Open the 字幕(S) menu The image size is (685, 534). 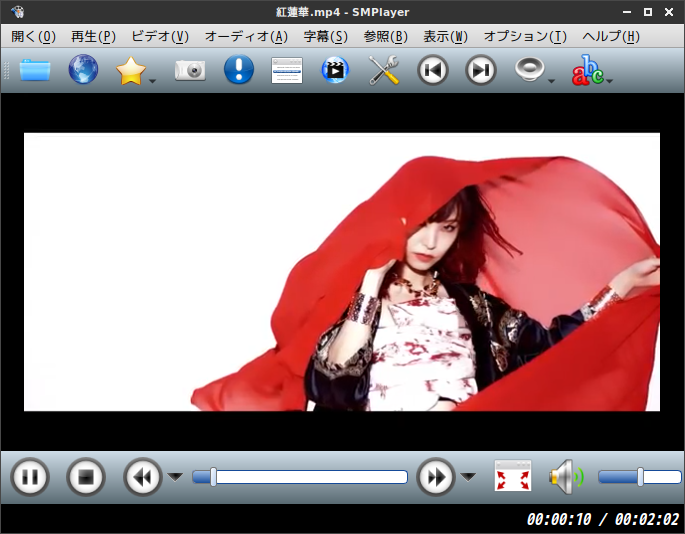325,36
